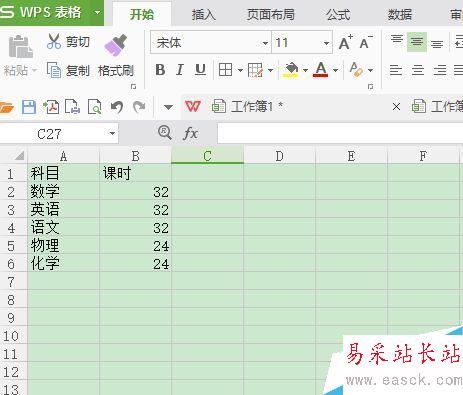Image resolution: width=463 pixels, height=395 pixels.
Task: Undo the last action
Action: [x=117, y=107]
